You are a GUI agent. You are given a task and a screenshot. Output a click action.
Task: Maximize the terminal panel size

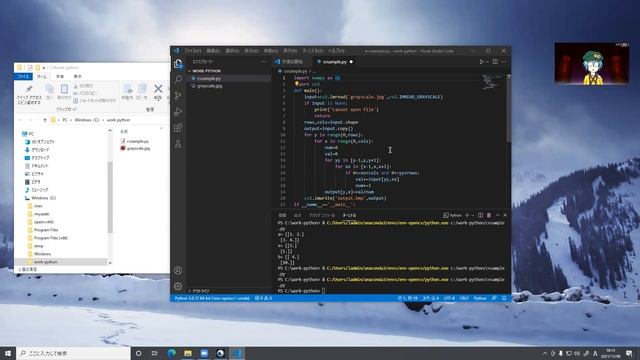tap(498, 215)
